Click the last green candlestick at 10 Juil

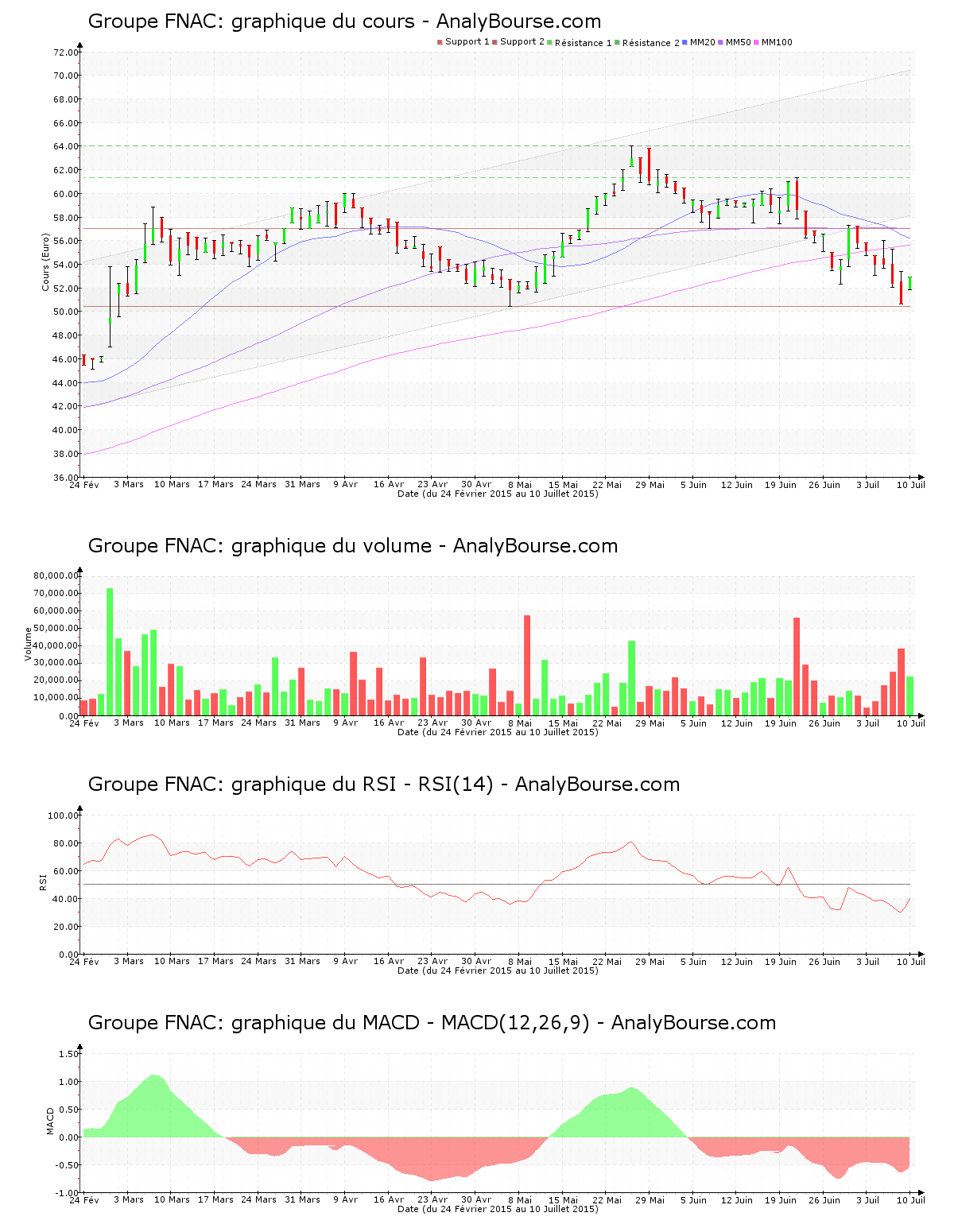tap(909, 283)
